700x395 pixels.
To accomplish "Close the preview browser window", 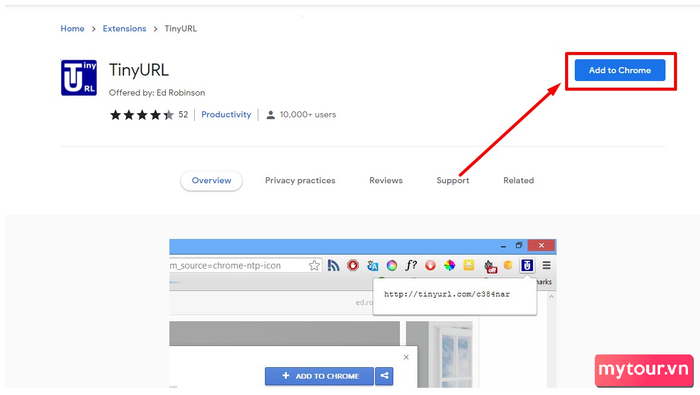I will [541, 245].
